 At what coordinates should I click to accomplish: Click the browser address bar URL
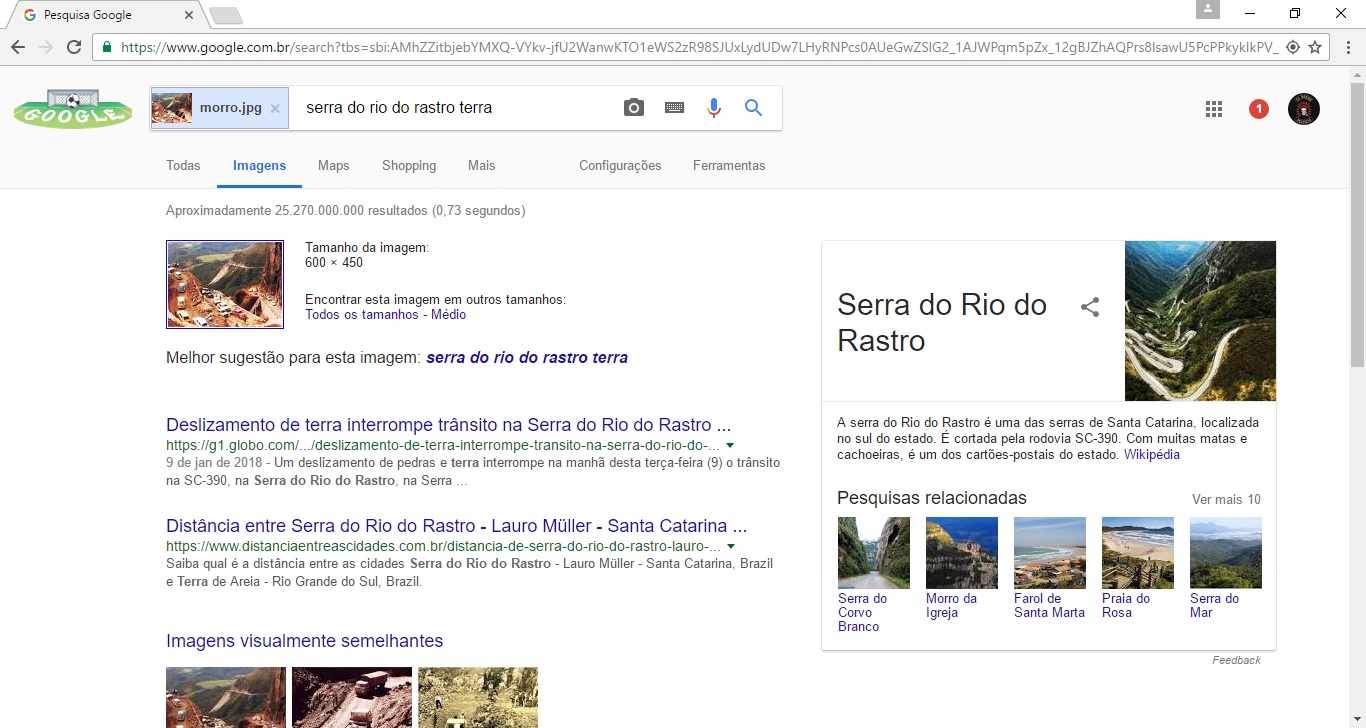pyautogui.click(x=698, y=47)
